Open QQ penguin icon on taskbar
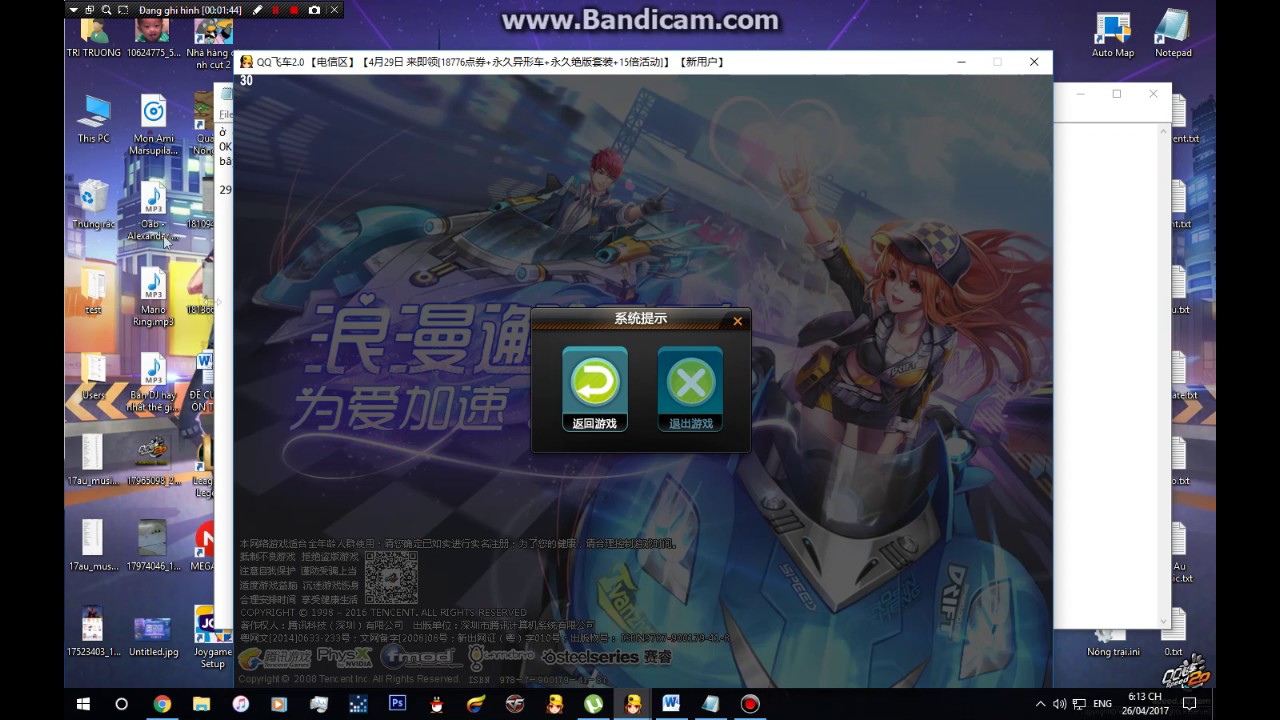This screenshot has height=720, width=1280. (x=436, y=704)
